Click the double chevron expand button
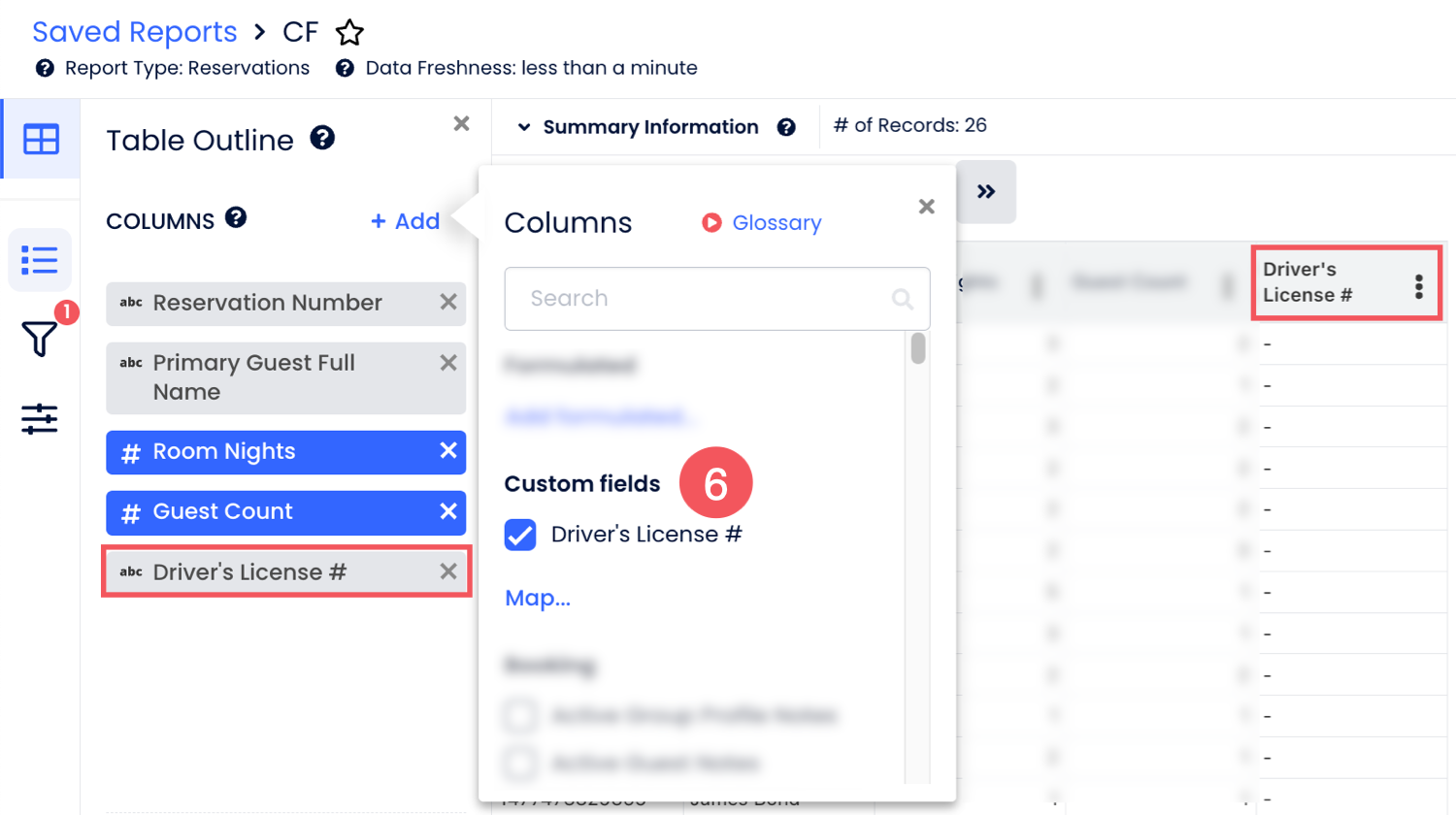This screenshot has width=1456, height=815. point(986,192)
